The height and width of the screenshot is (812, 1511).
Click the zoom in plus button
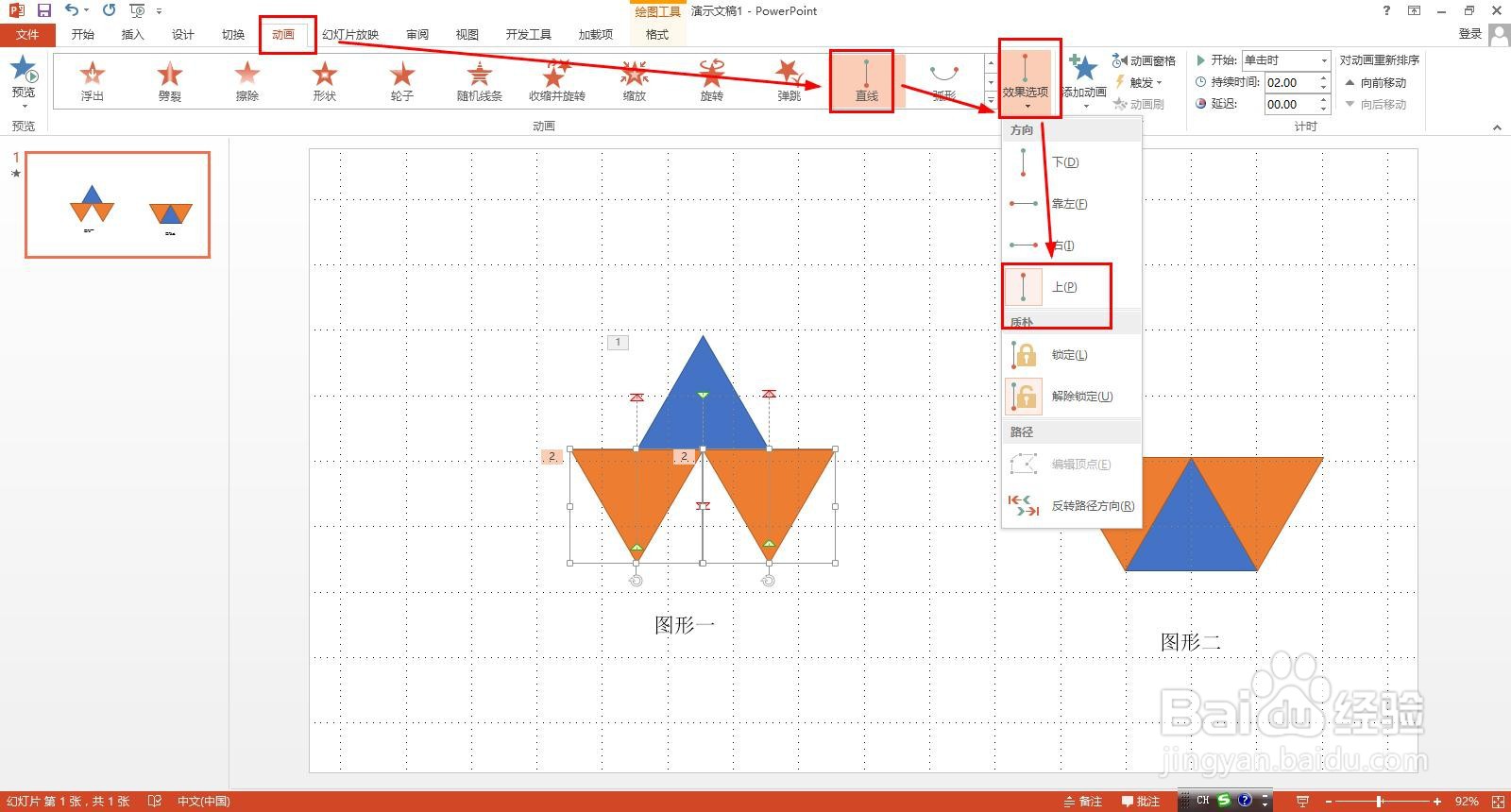coord(1437,801)
